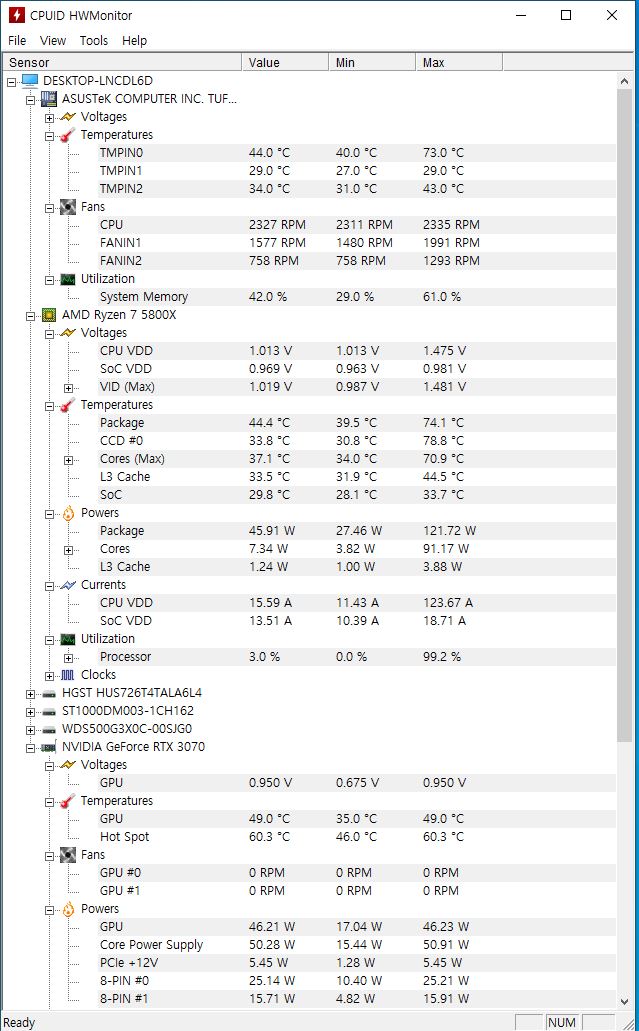Image resolution: width=639 pixels, height=1031 pixels.
Task: Collapse the ASUSTeK Temperatures node
Action: pos(49,136)
